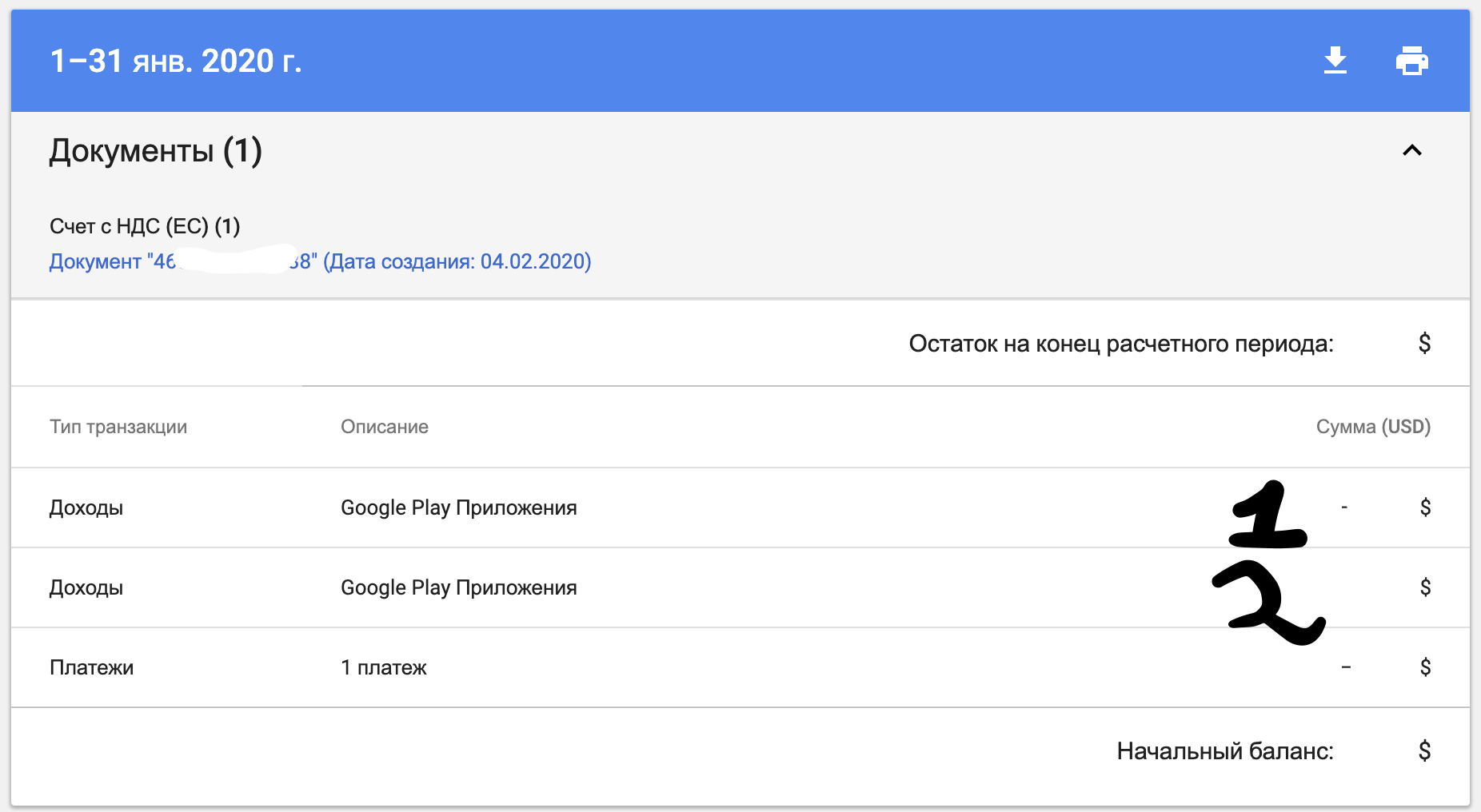Click the 1 платеж description
The image size is (1481, 812).
click(384, 667)
